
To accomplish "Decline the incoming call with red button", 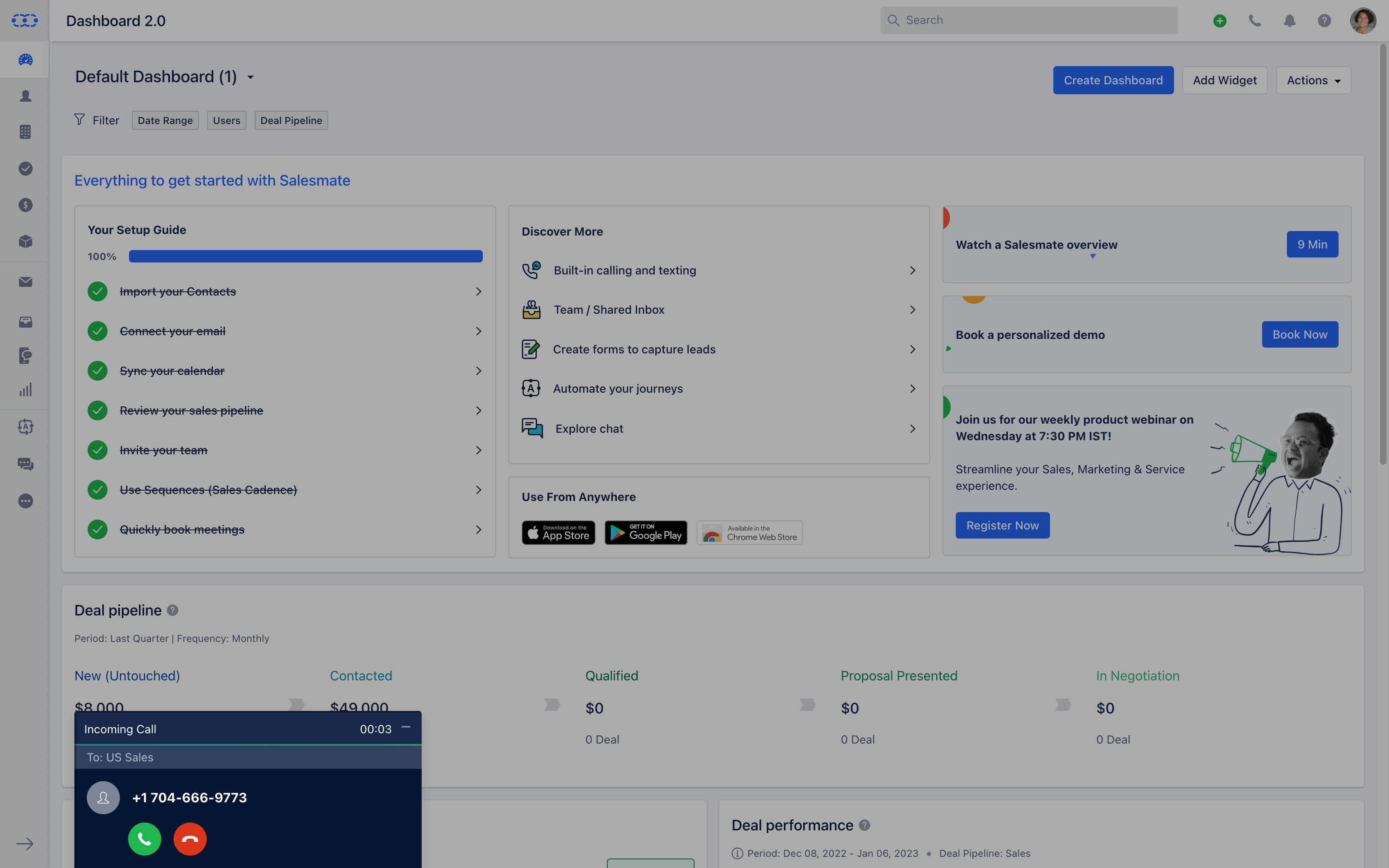I will (190, 839).
